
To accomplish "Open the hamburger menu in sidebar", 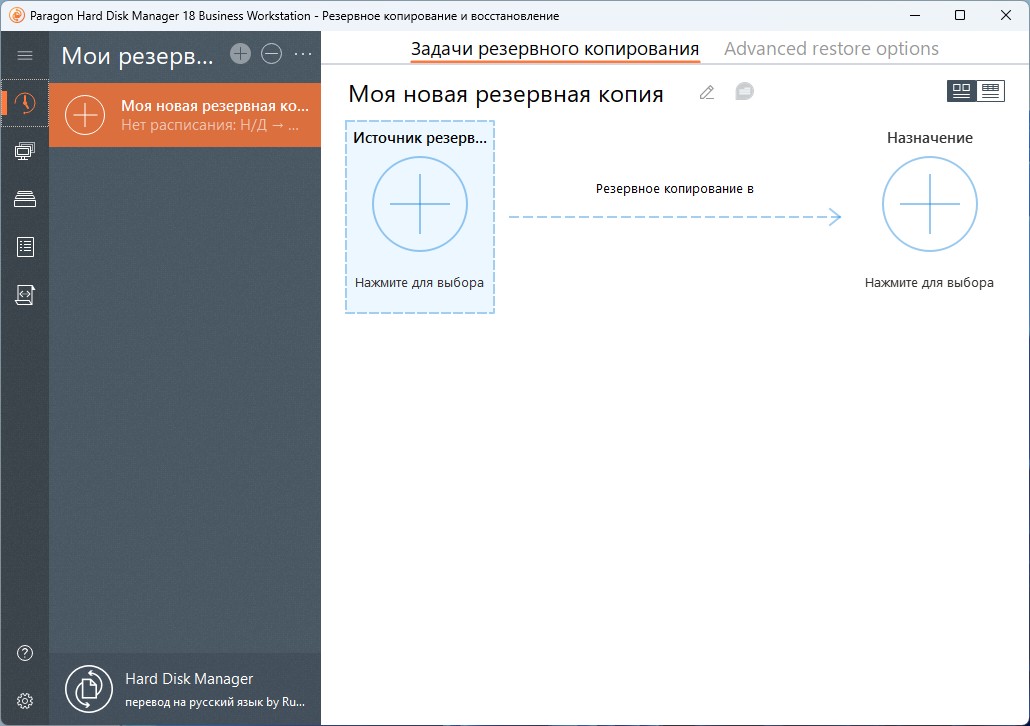I will [x=25, y=55].
